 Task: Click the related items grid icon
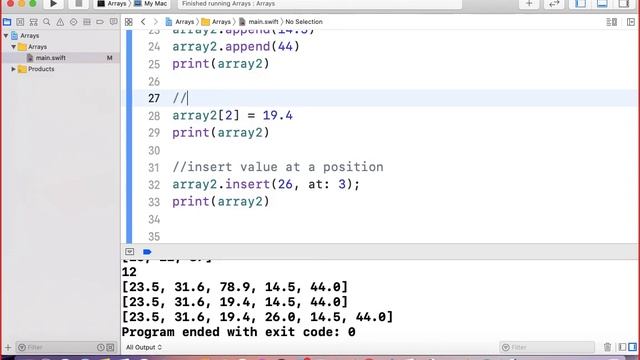pos(129,22)
